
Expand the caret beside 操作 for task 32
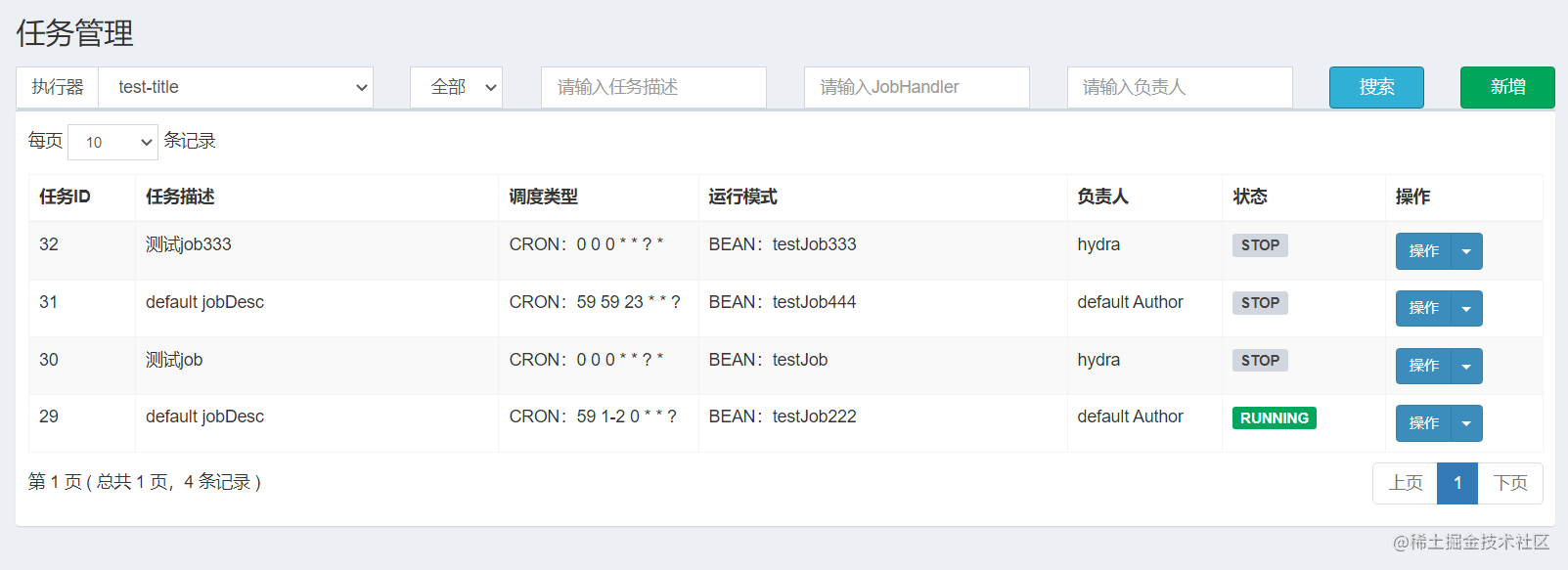(x=1466, y=251)
